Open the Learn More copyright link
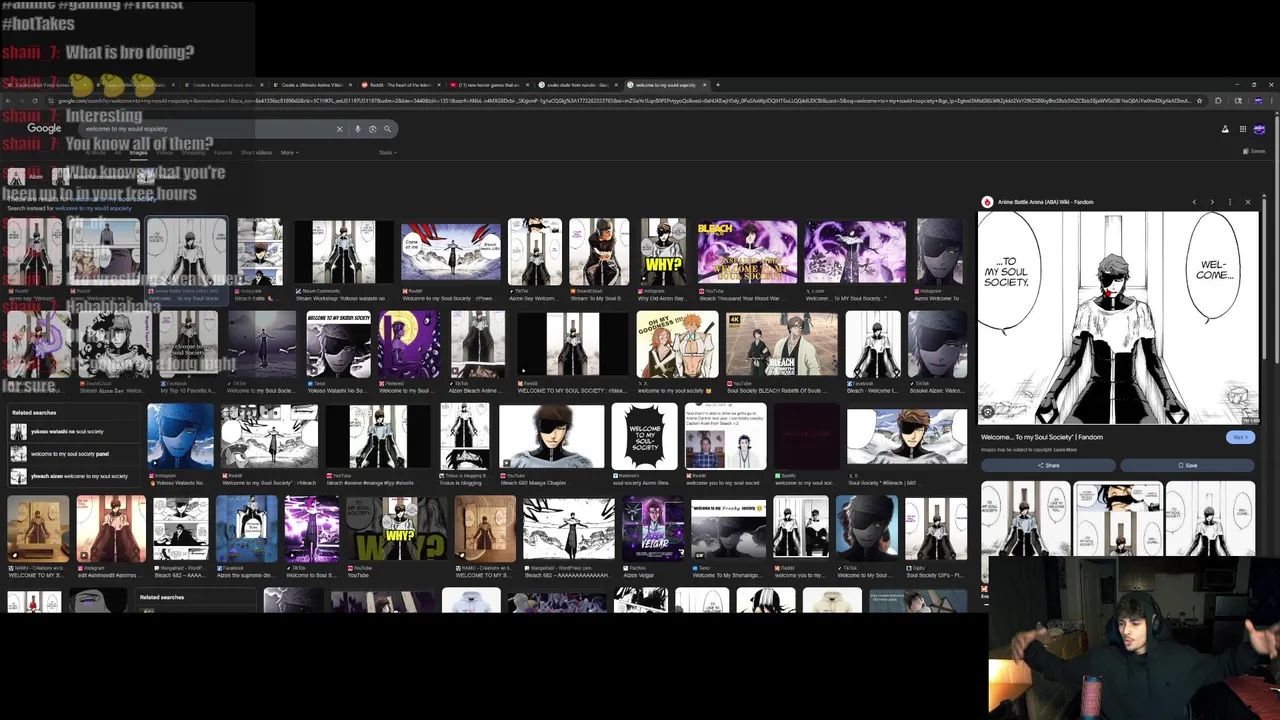This screenshot has height=720, width=1280. click(x=1065, y=450)
